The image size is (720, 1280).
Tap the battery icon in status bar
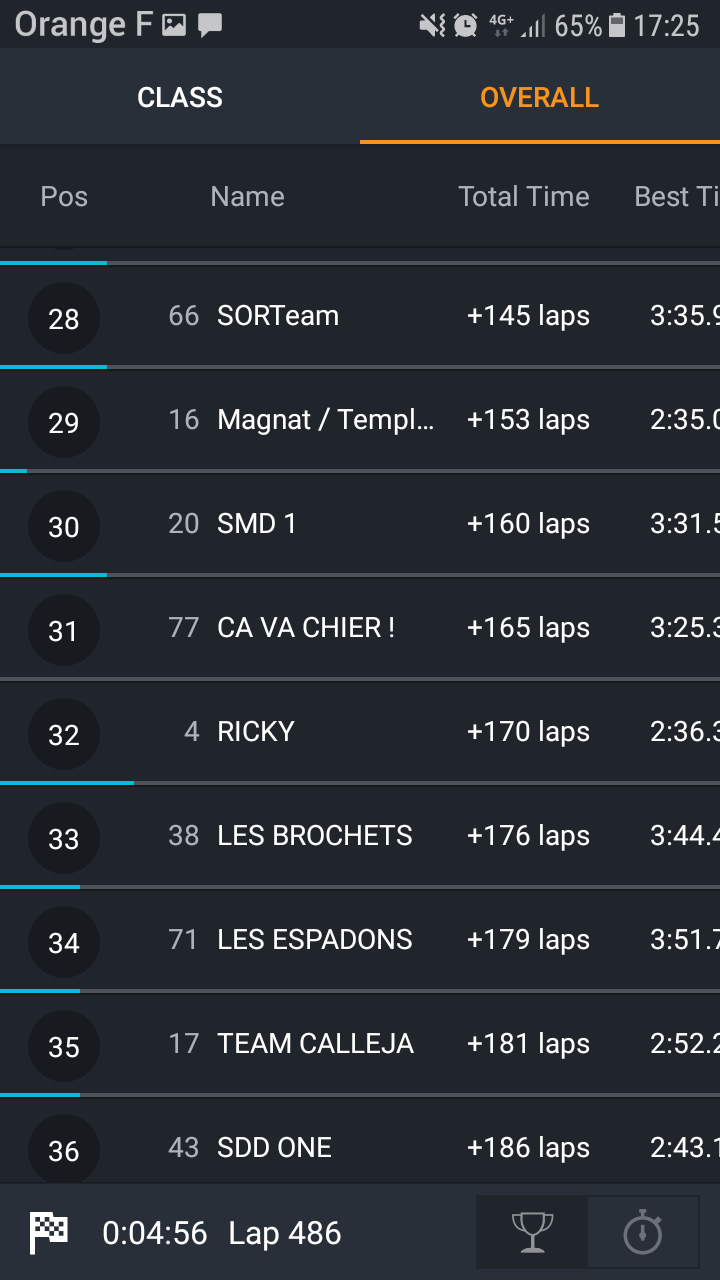click(617, 25)
